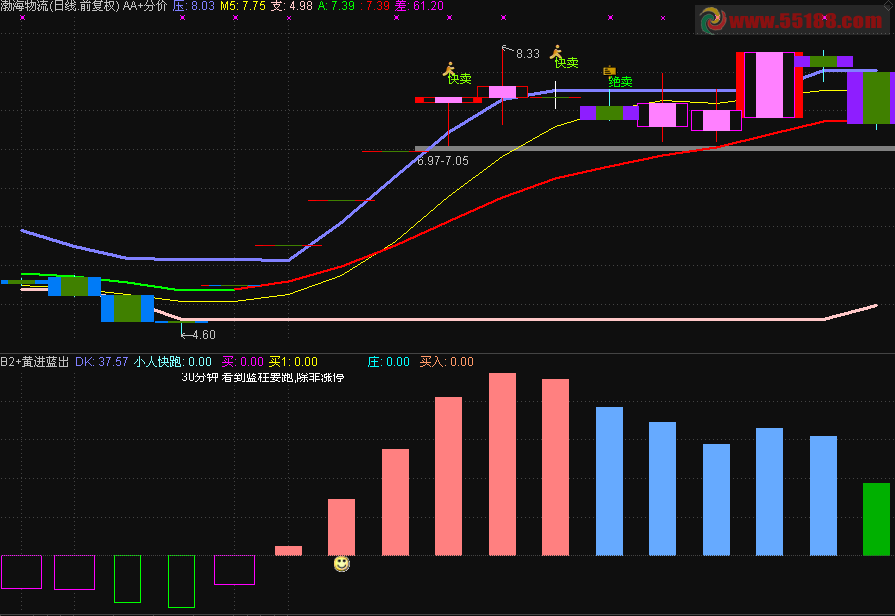Click the large red-bordered magenta candlestick

(769, 85)
